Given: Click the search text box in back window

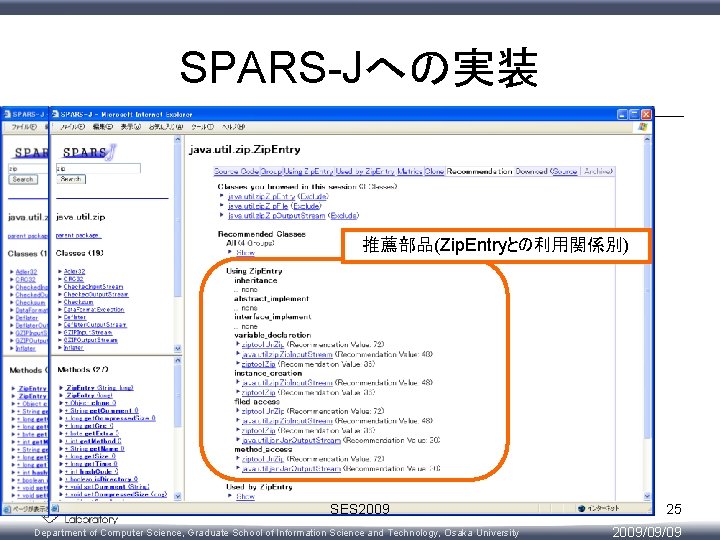Looking at the screenshot, I should (28, 169).
